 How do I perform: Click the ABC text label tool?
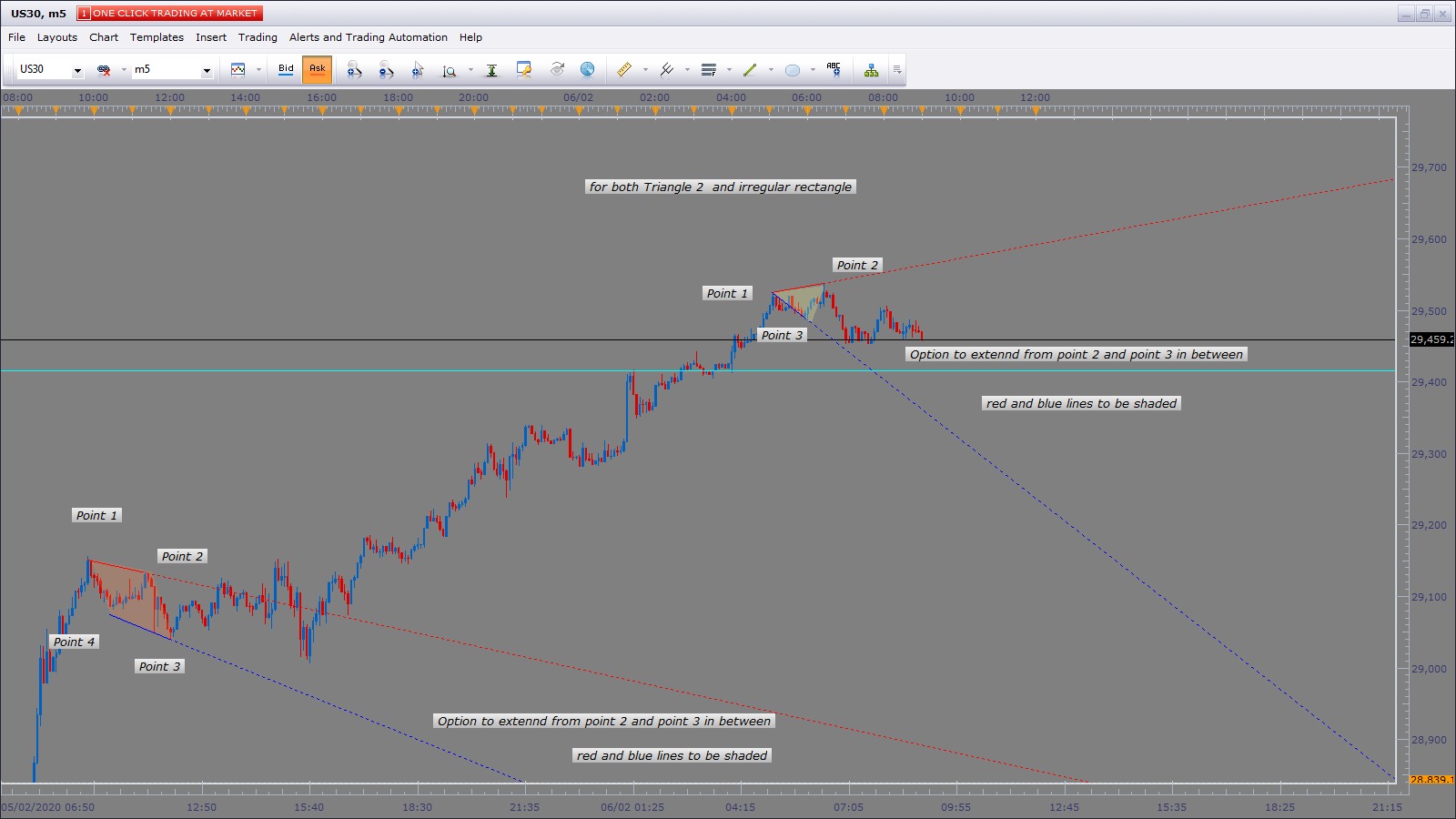tap(834, 69)
